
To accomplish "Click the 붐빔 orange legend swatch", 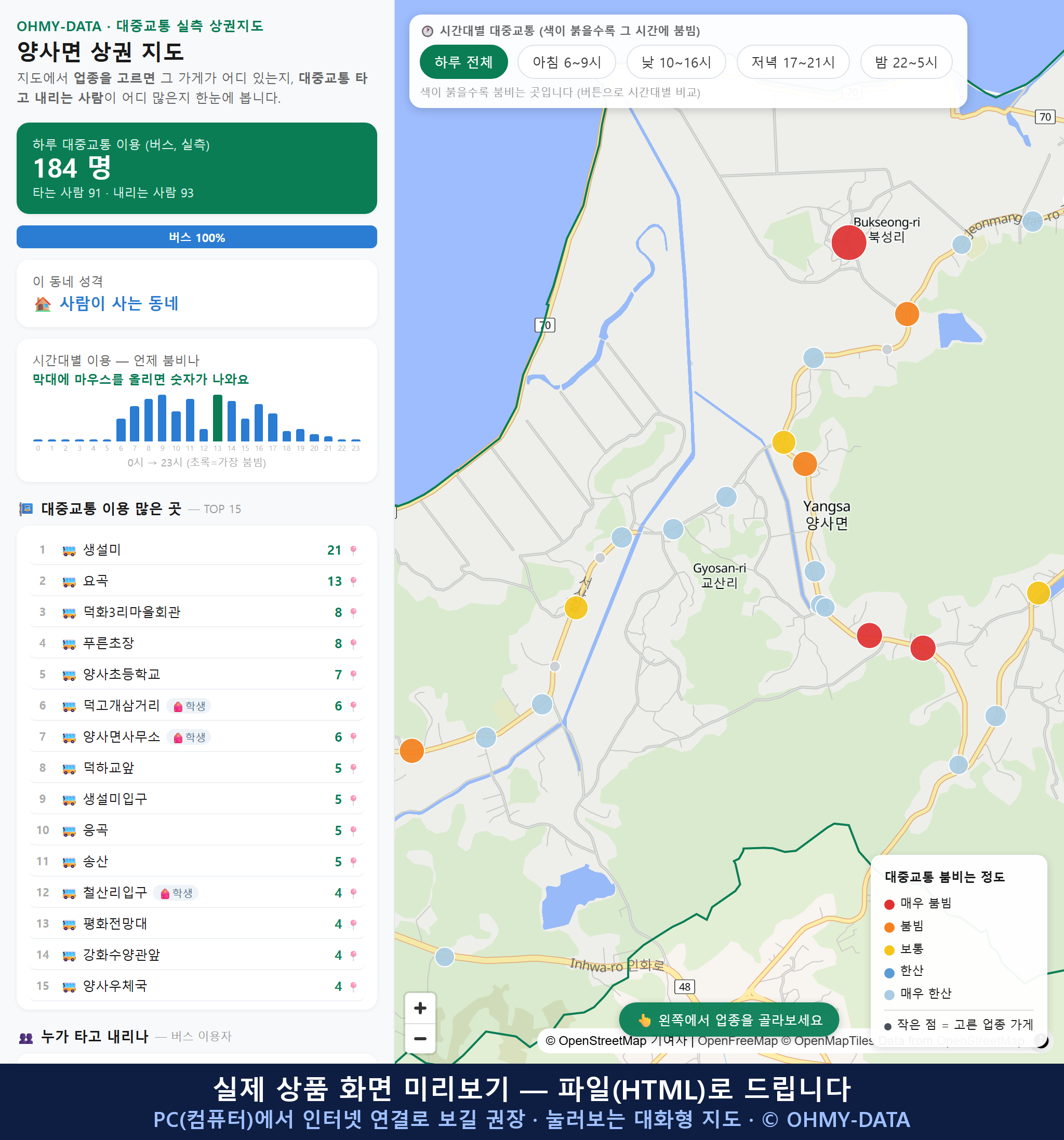I will [889, 927].
